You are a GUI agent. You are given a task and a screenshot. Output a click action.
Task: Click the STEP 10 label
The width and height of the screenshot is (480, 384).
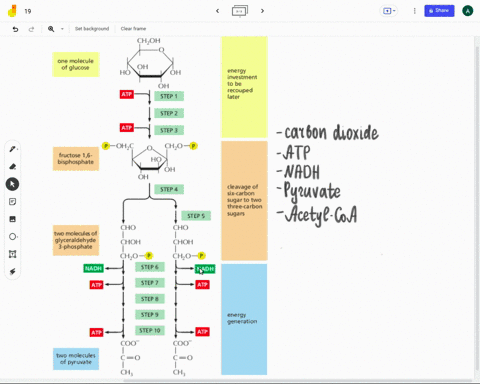tap(150, 330)
